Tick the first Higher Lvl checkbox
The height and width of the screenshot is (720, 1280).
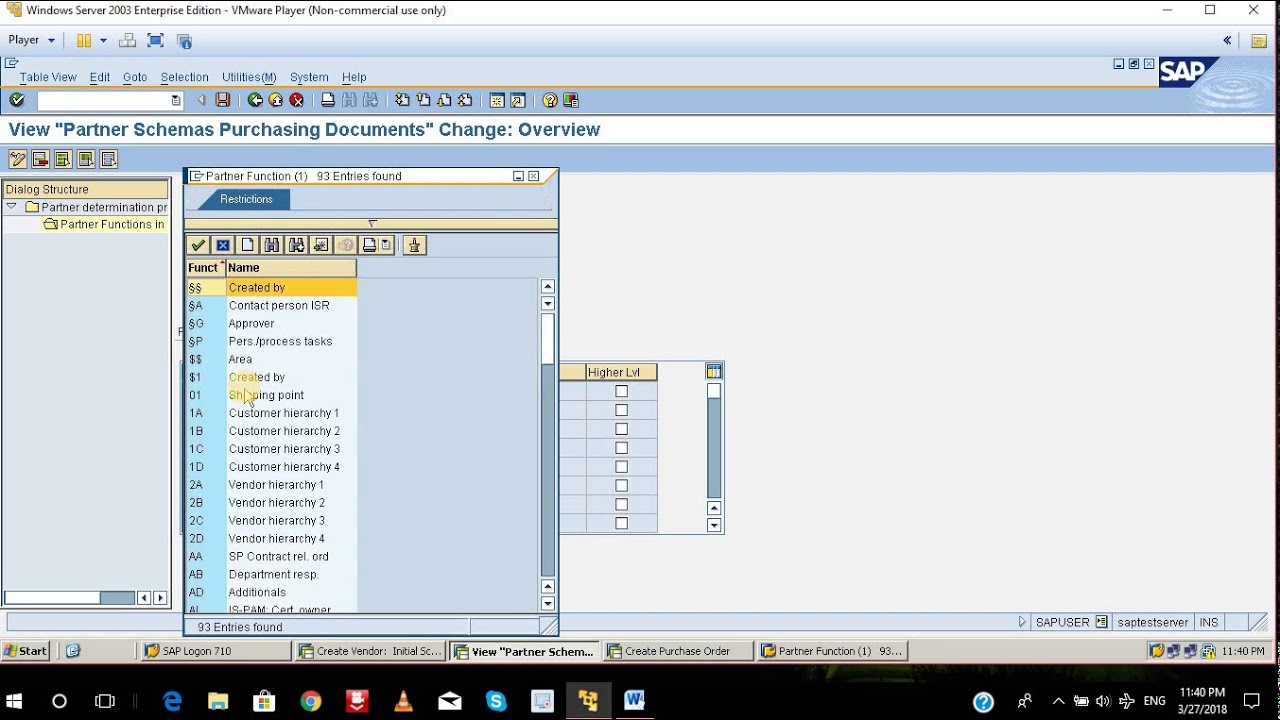(x=621, y=391)
